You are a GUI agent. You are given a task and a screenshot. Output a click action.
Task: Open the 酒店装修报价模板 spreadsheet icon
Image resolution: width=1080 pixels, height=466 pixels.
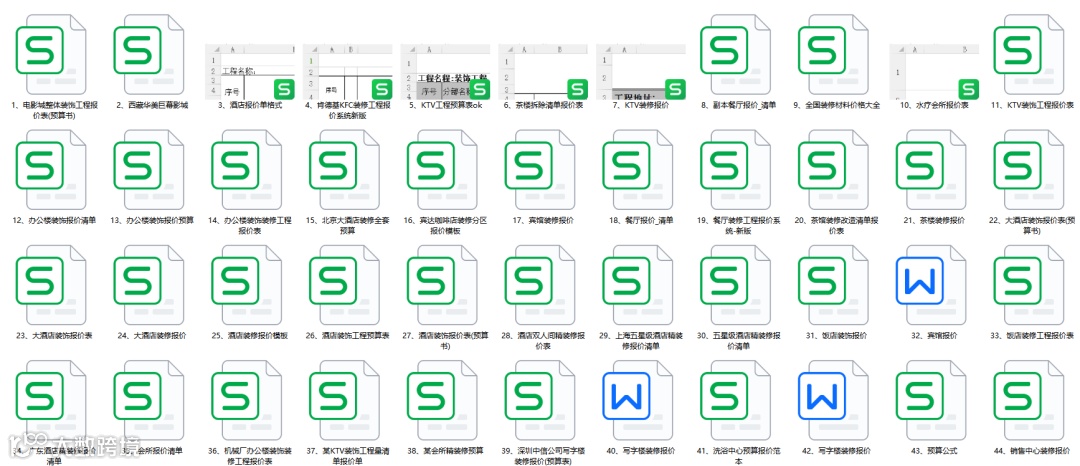pos(247,286)
